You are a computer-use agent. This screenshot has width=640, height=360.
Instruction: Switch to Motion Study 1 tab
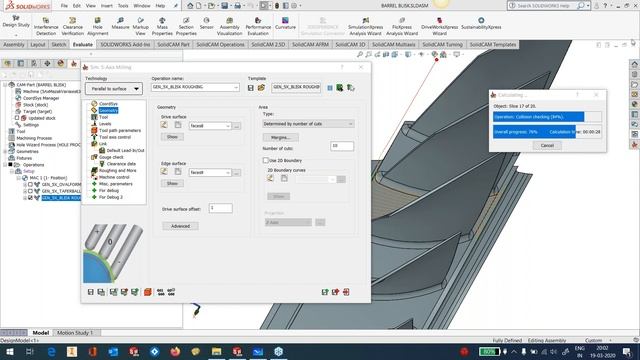(x=75, y=333)
